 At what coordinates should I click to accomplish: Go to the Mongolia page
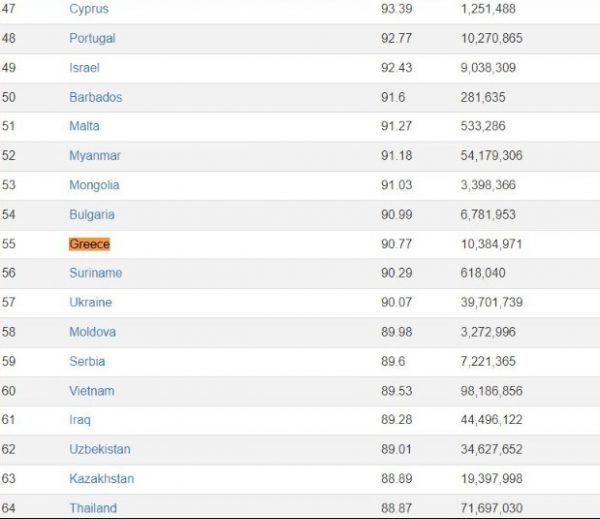tap(94, 185)
